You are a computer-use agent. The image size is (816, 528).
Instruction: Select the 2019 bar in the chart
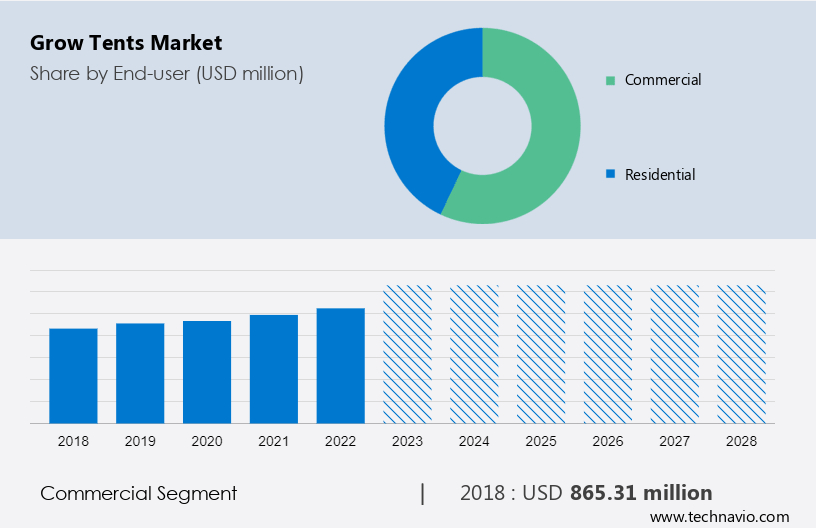click(140, 372)
